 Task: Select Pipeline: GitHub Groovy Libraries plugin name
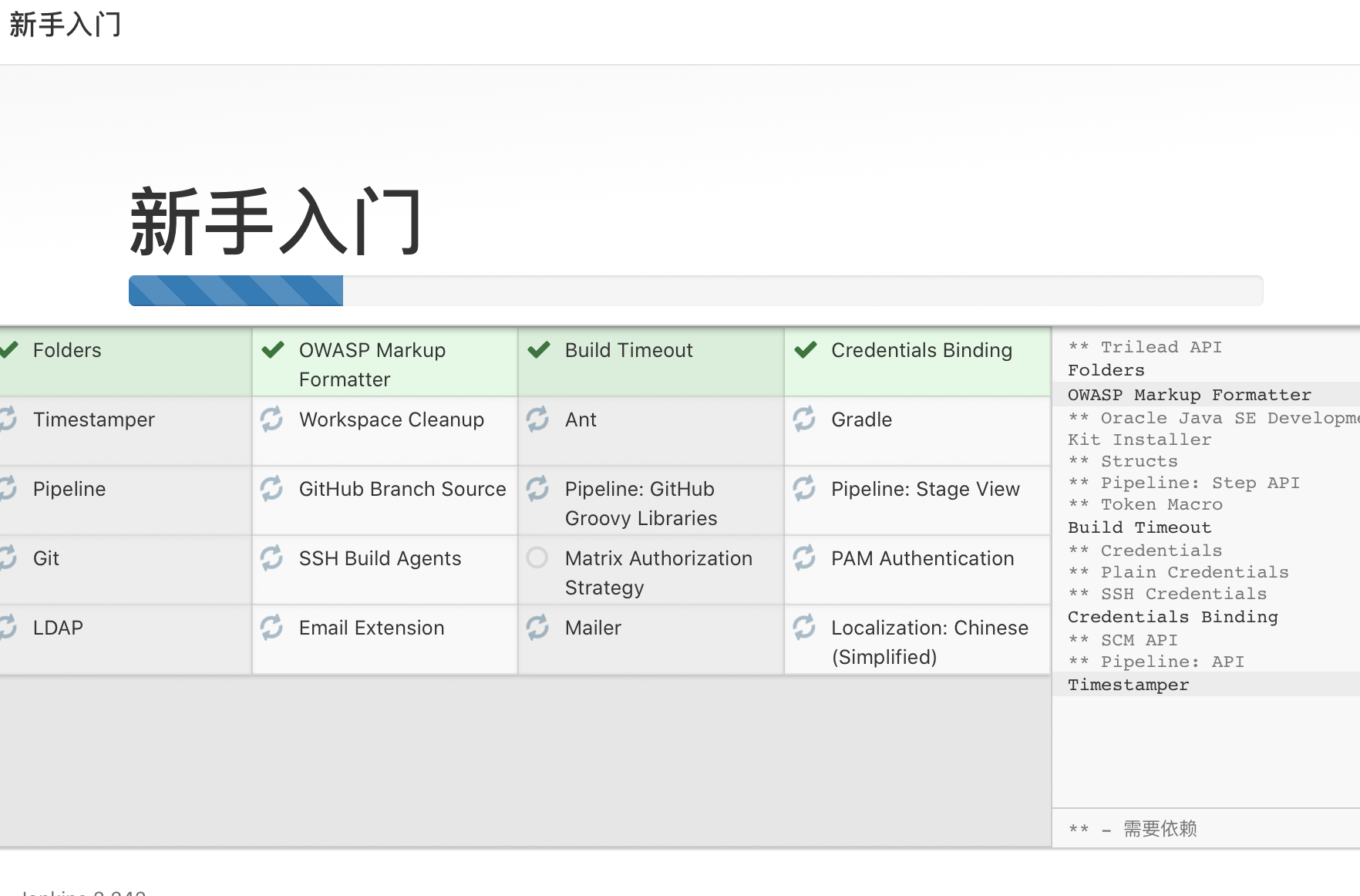641,504
